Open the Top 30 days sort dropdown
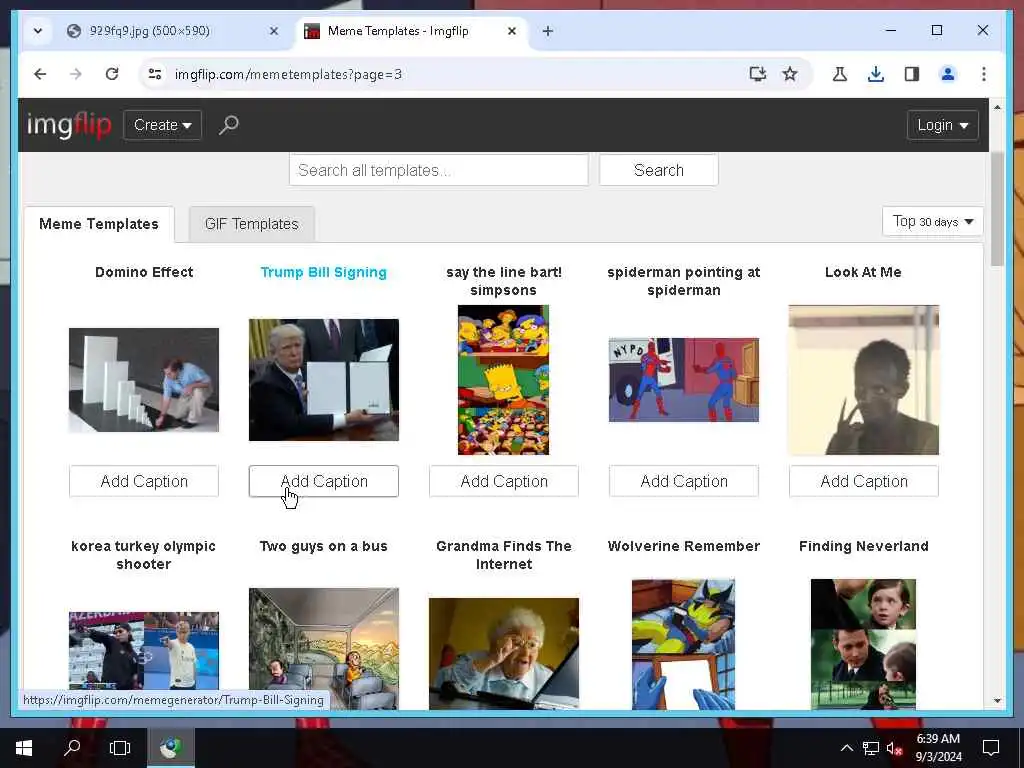Viewport: 1024px width, 768px height. 933,222
